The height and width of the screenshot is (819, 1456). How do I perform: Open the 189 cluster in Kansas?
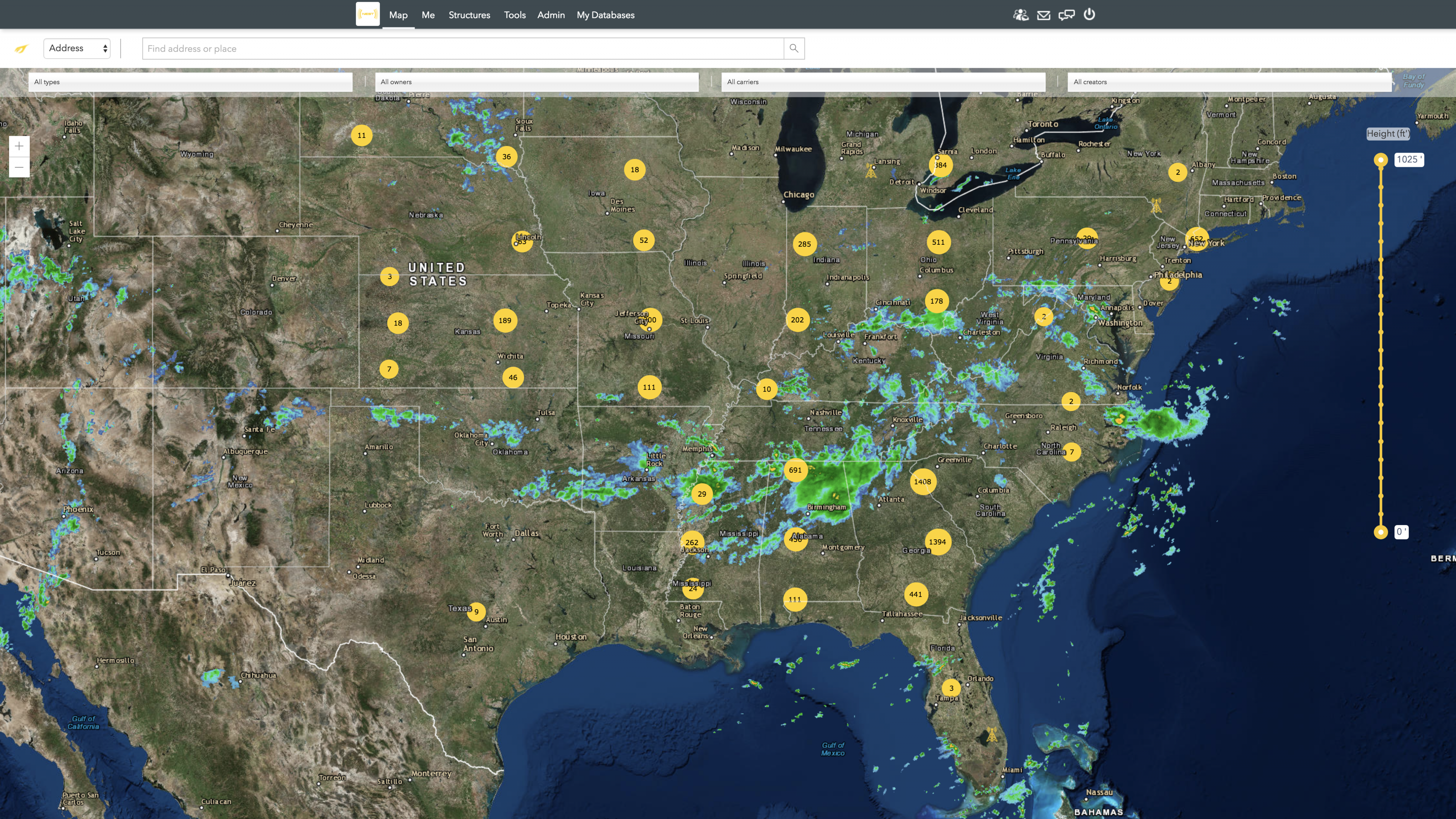tap(505, 321)
